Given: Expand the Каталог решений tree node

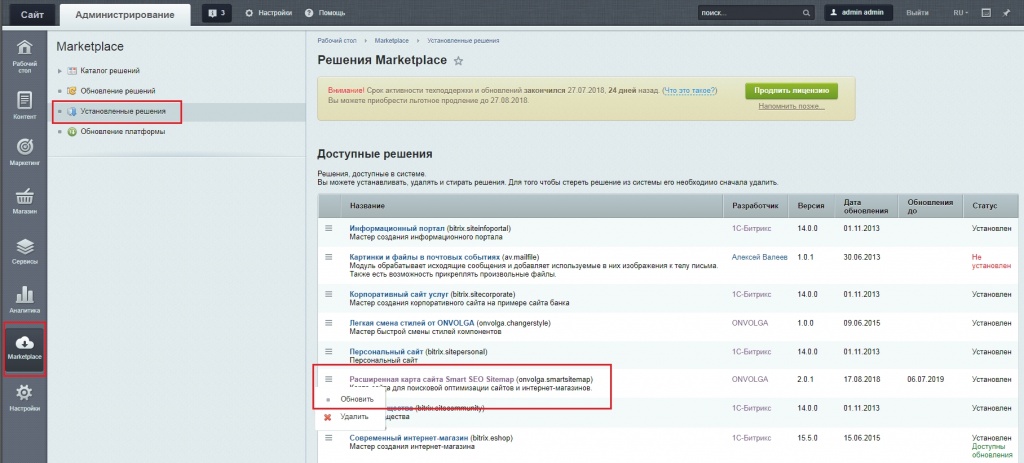Looking at the screenshot, I should (60, 71).
